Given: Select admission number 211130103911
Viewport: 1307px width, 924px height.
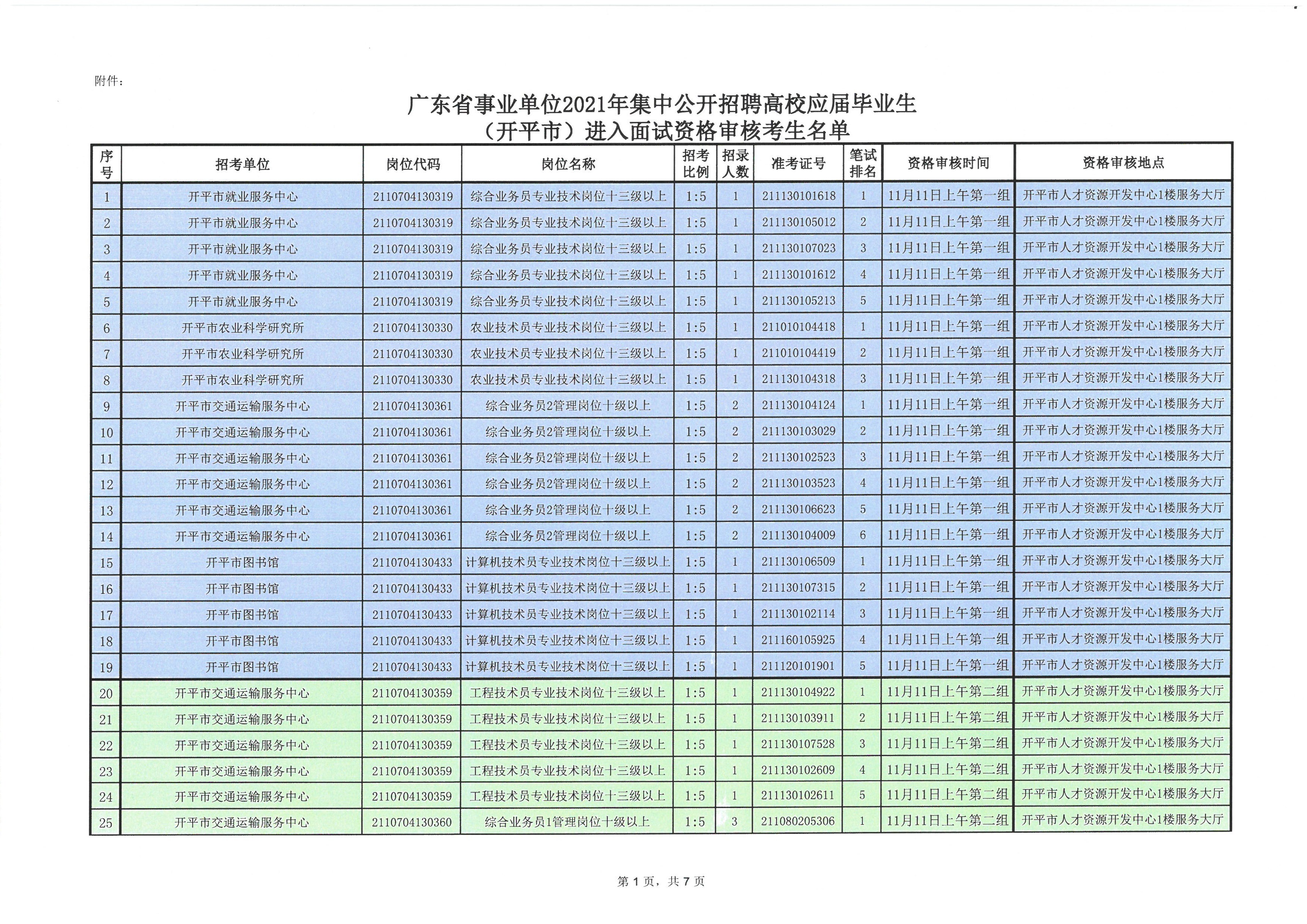Looking at the screenshot, I should (x=798, y=718).
